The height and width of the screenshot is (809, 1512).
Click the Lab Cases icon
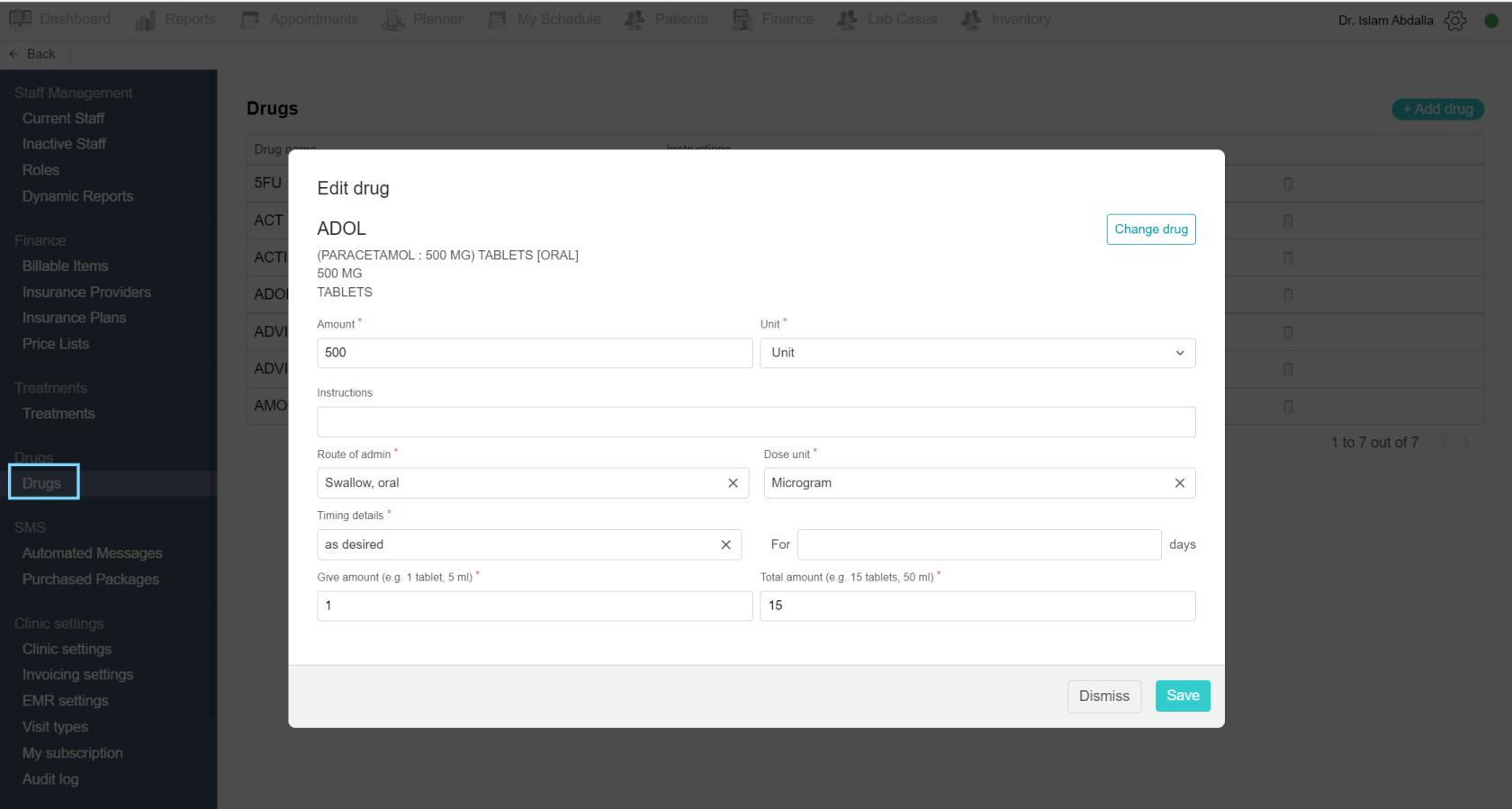(x=847, y=19)
